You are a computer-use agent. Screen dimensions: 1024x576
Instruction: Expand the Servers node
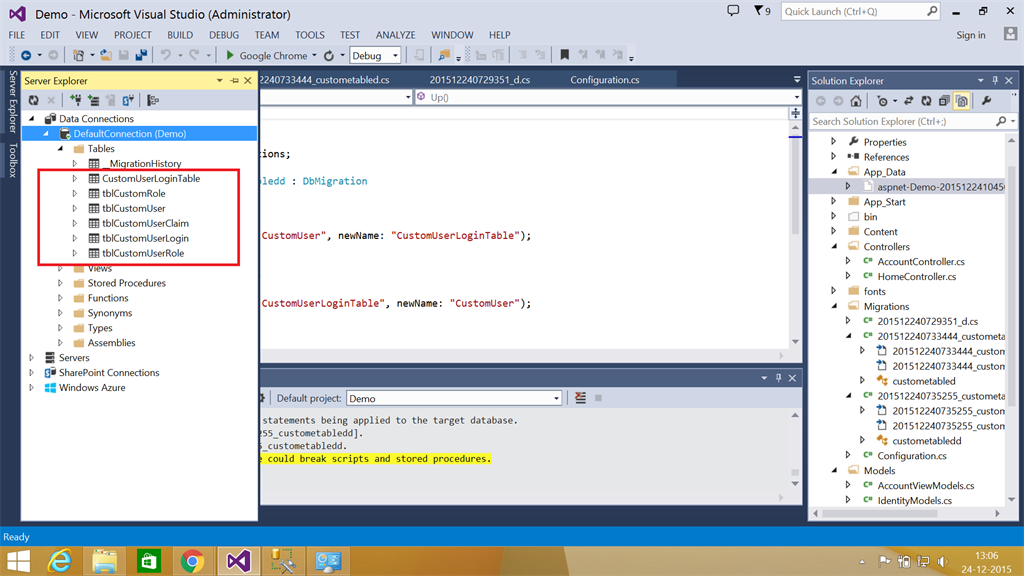click(x=31, y=358)
